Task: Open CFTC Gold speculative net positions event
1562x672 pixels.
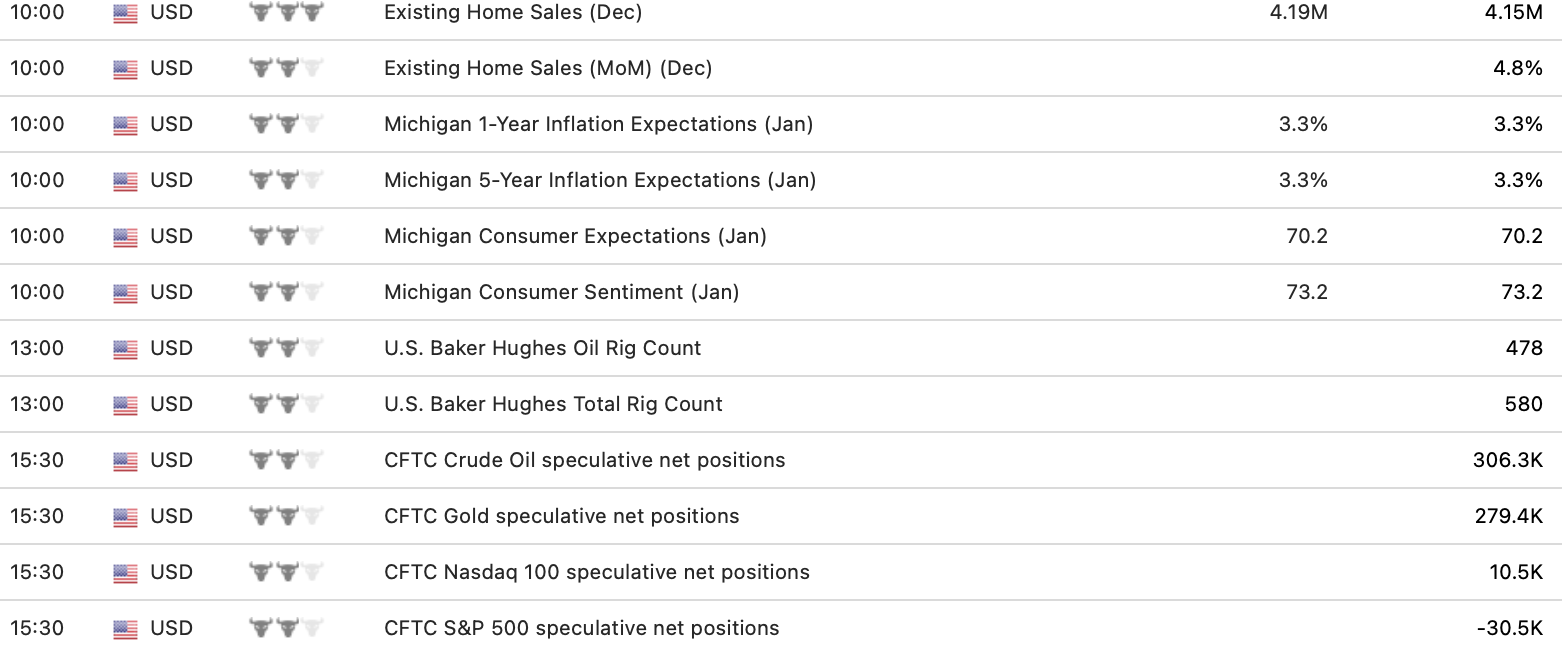Action: point(561,517)
